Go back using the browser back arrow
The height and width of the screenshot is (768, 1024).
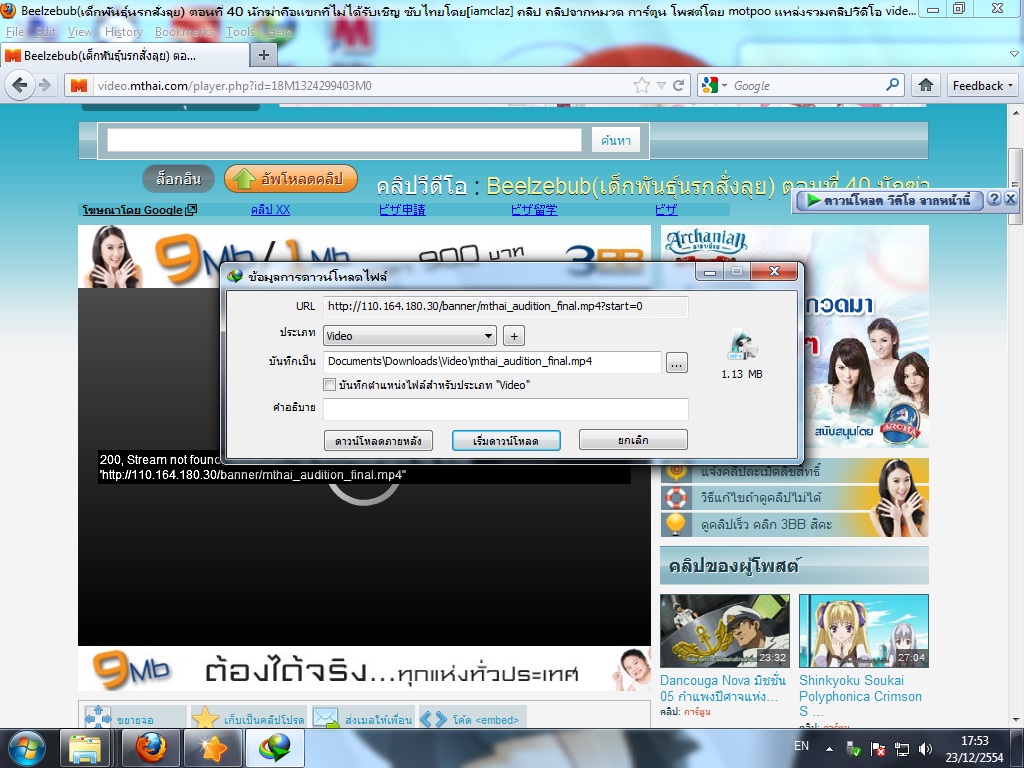20,86
